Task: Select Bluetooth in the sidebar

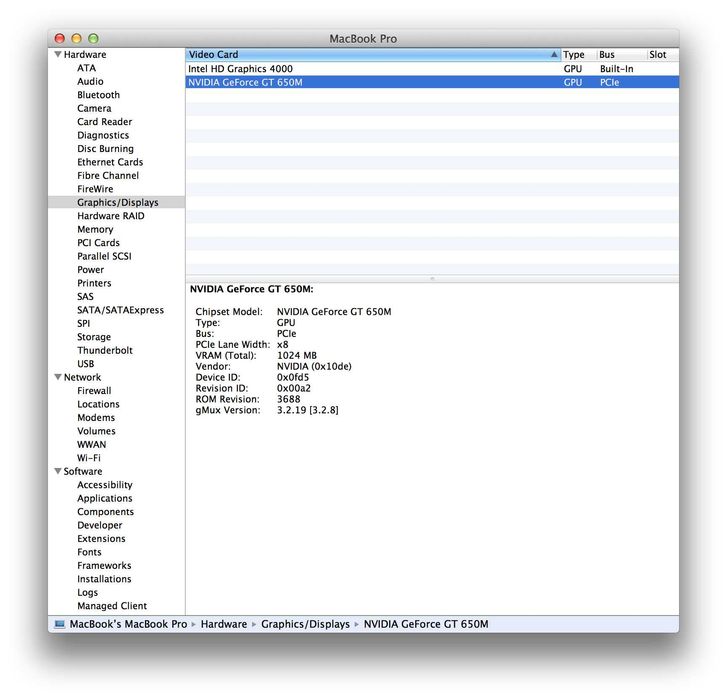Action: (98, 95)
